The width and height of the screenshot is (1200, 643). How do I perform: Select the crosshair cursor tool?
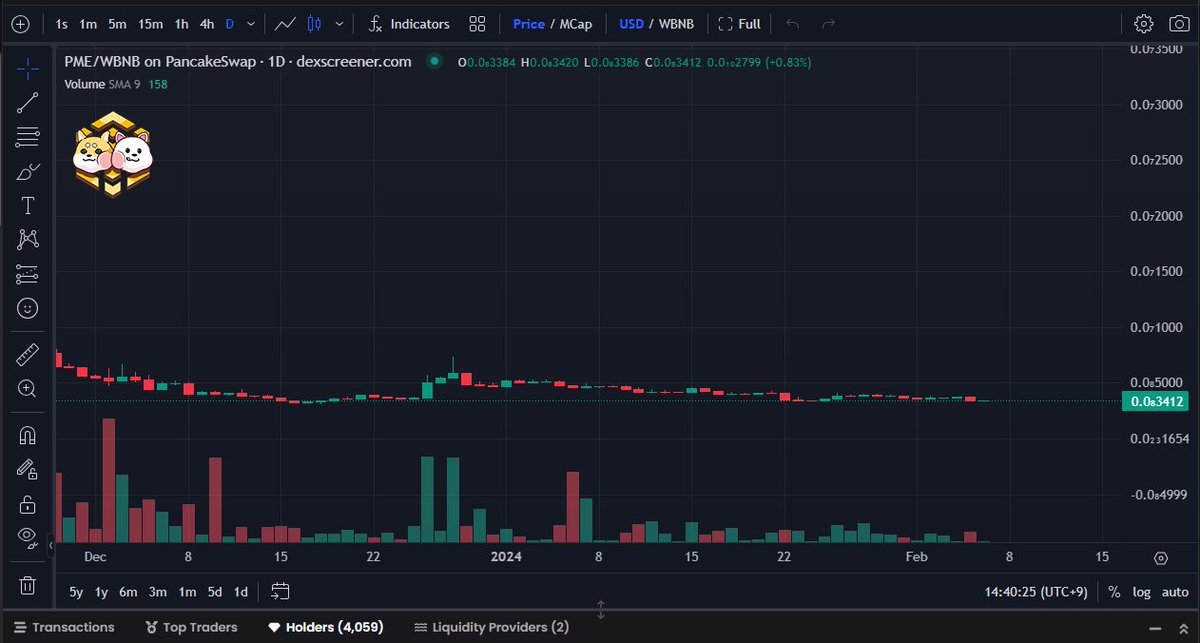click(x=27, y=70)
